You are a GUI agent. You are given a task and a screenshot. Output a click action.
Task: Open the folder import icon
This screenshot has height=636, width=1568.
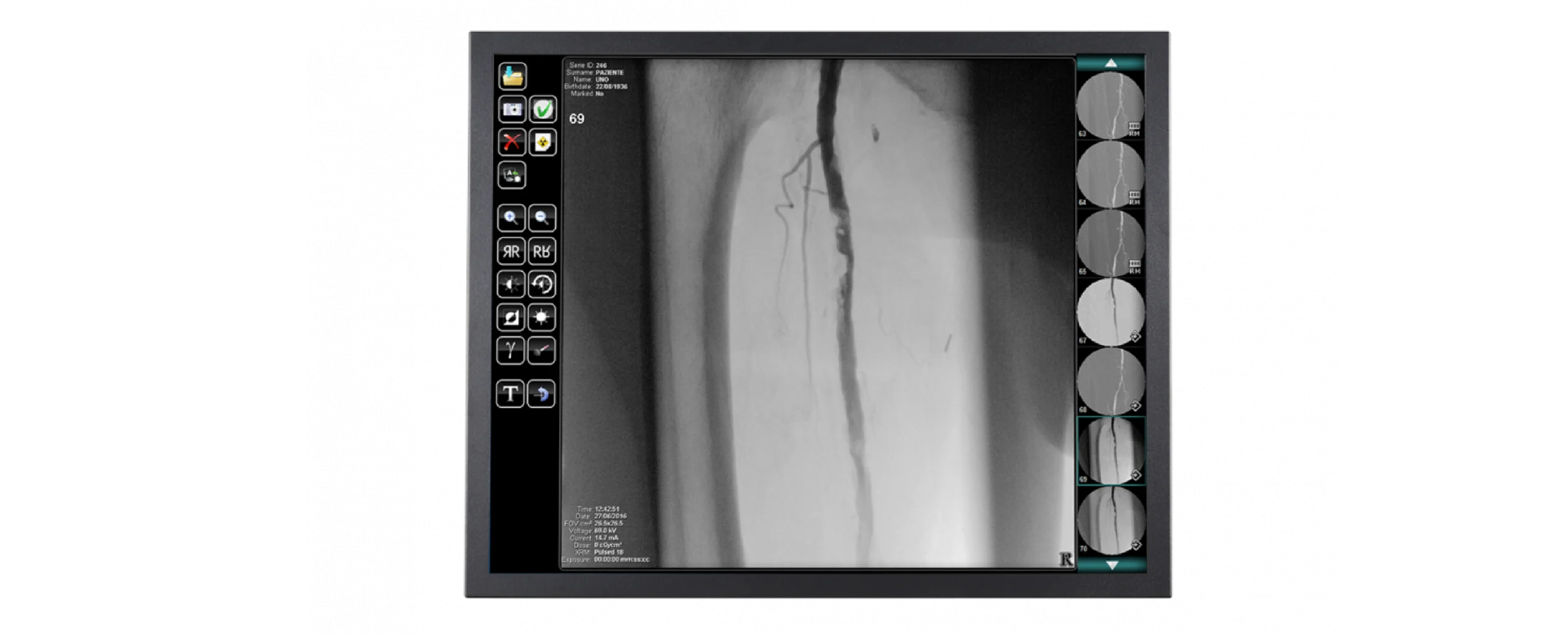(x=512, y=77)
